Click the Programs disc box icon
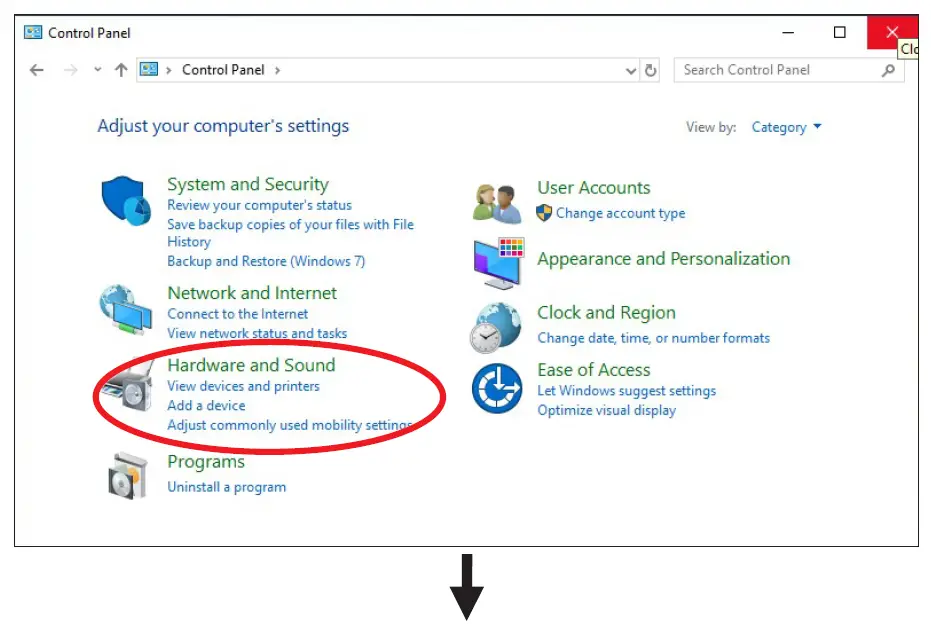This screenshot has height=624, width=931. 127,475
